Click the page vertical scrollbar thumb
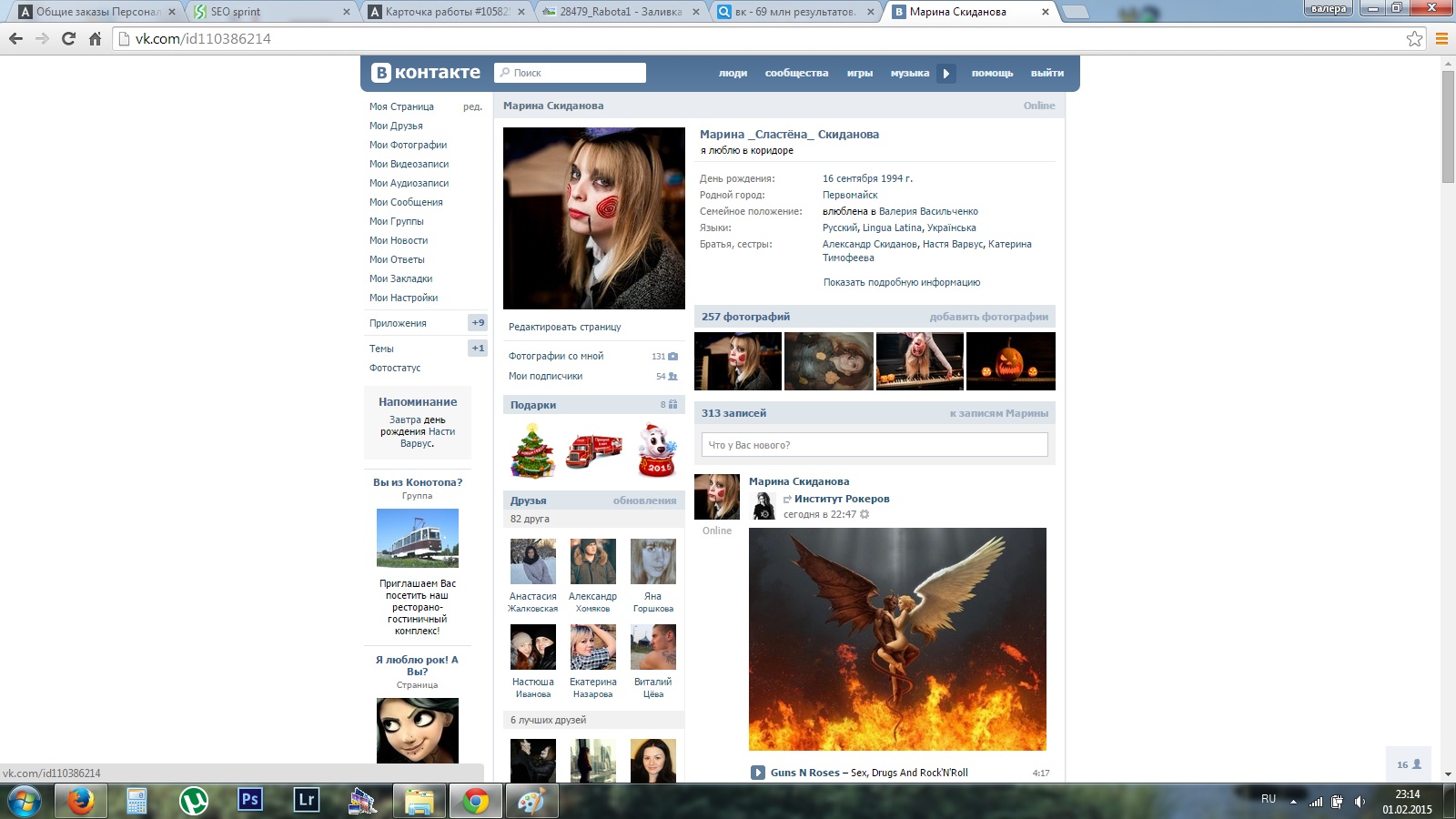Screen dimensions: 1456x819 coord(1448,126)
